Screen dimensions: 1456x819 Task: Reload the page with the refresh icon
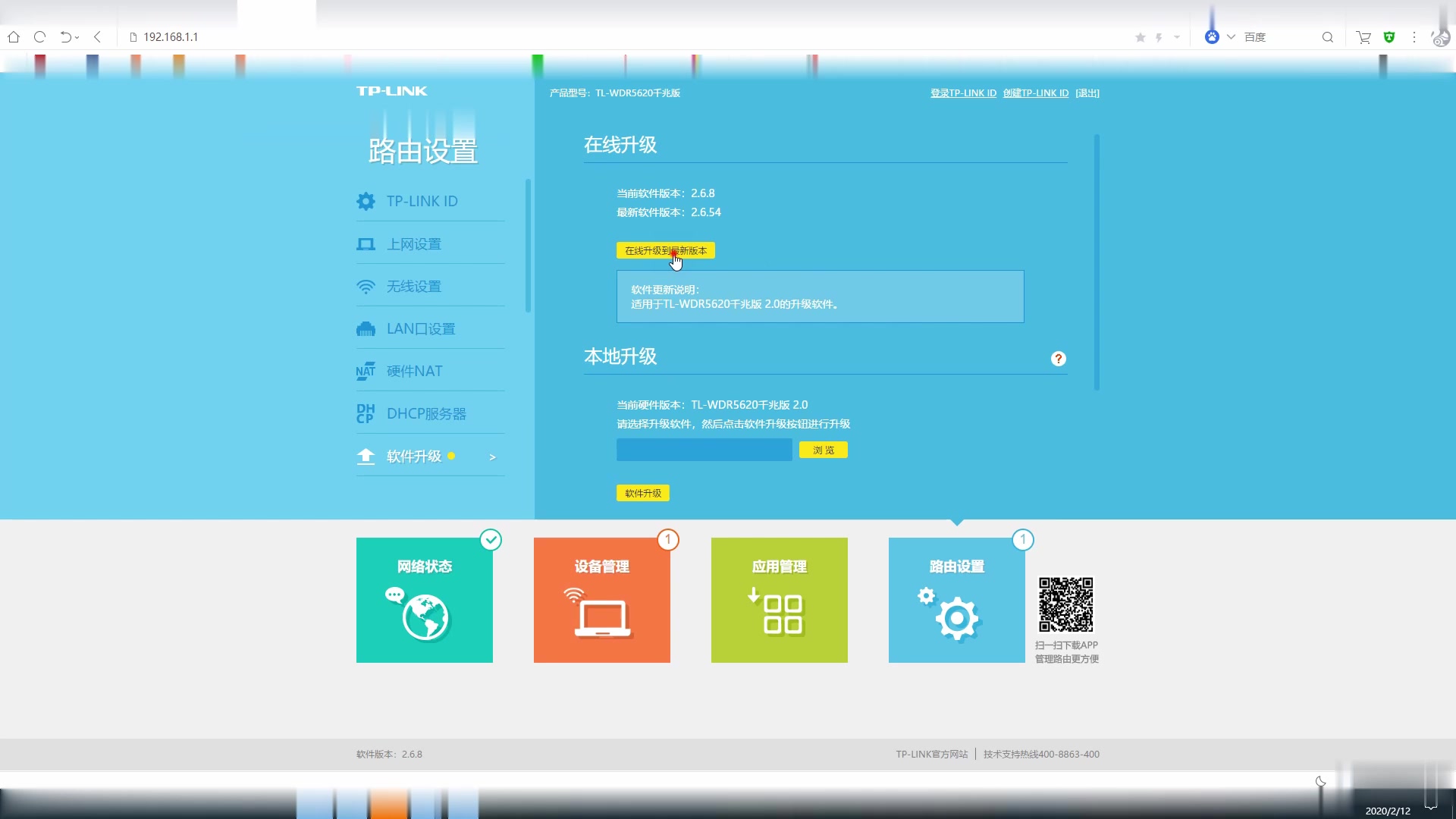pos(40,36)
